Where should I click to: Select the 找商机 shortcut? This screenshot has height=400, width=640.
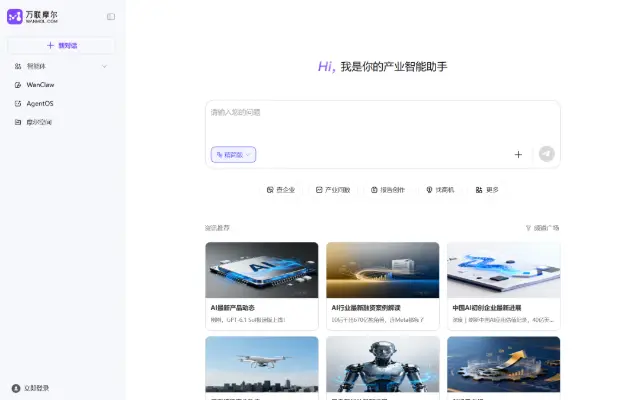[x=440, y=190]
